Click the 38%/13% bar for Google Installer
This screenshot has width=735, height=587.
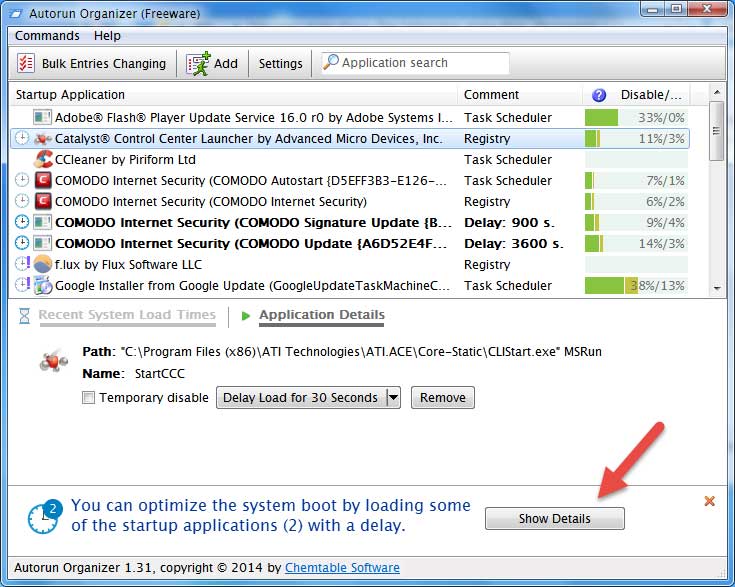click(x=636, y=286)
